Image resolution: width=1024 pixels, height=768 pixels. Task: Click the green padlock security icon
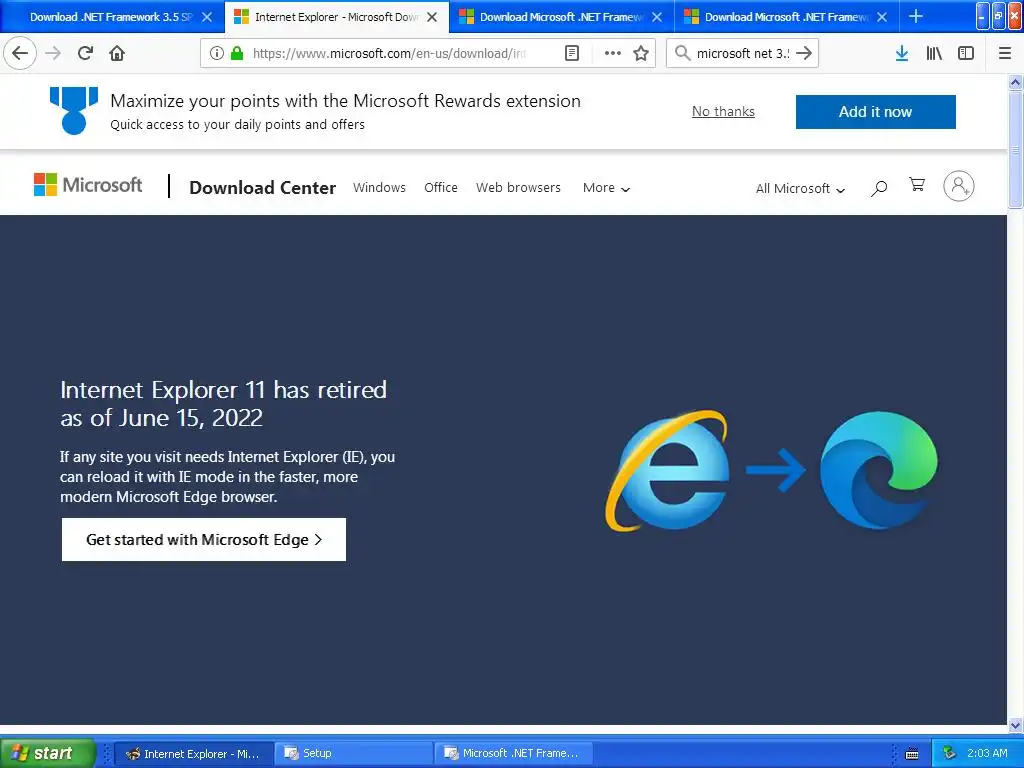(x=236, y=53)
